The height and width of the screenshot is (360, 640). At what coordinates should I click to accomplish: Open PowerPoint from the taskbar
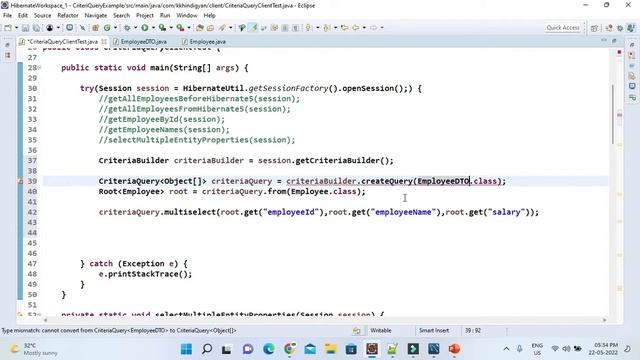coord(454,349)
